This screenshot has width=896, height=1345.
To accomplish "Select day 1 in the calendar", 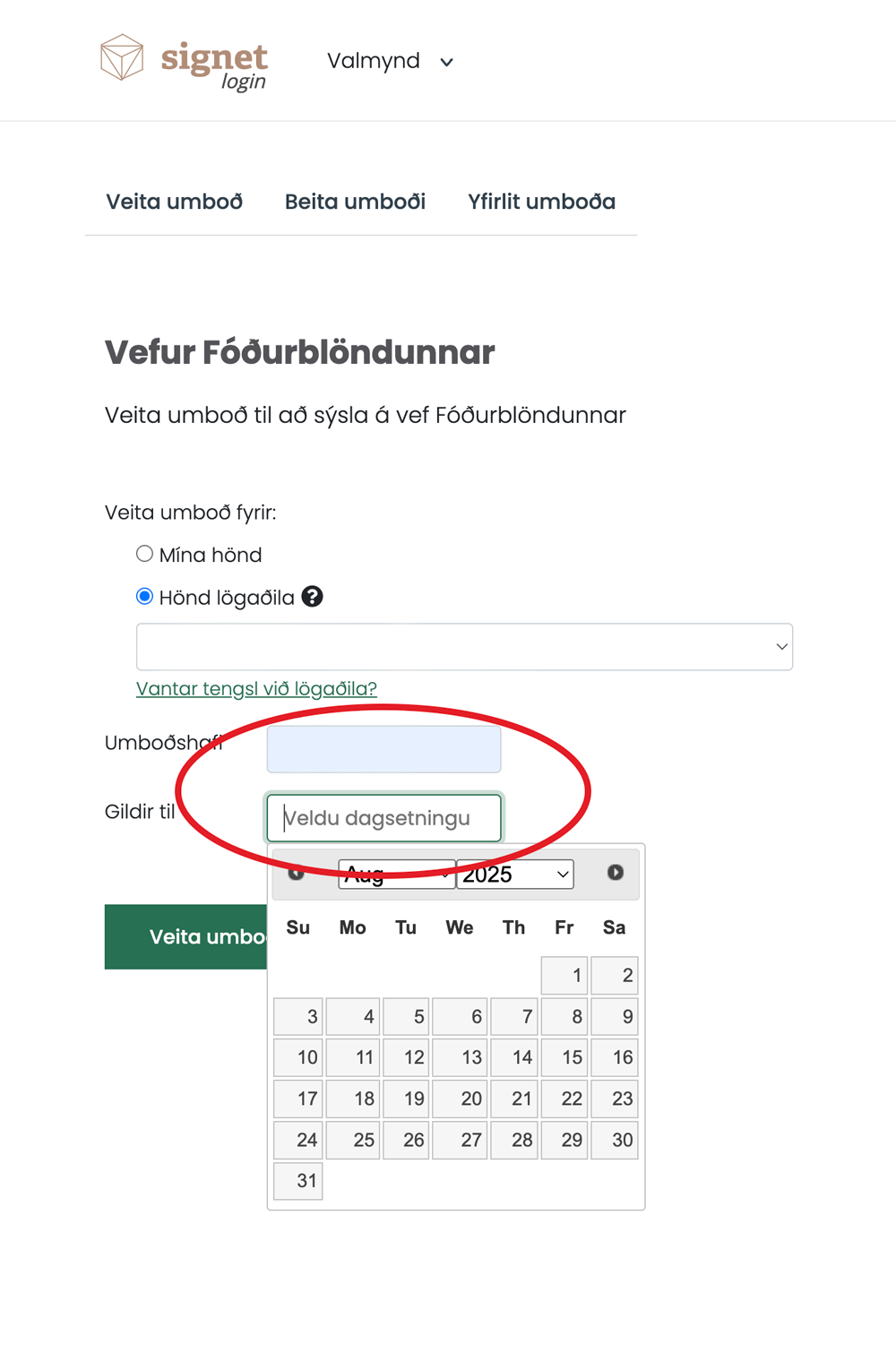I will 564,976.
